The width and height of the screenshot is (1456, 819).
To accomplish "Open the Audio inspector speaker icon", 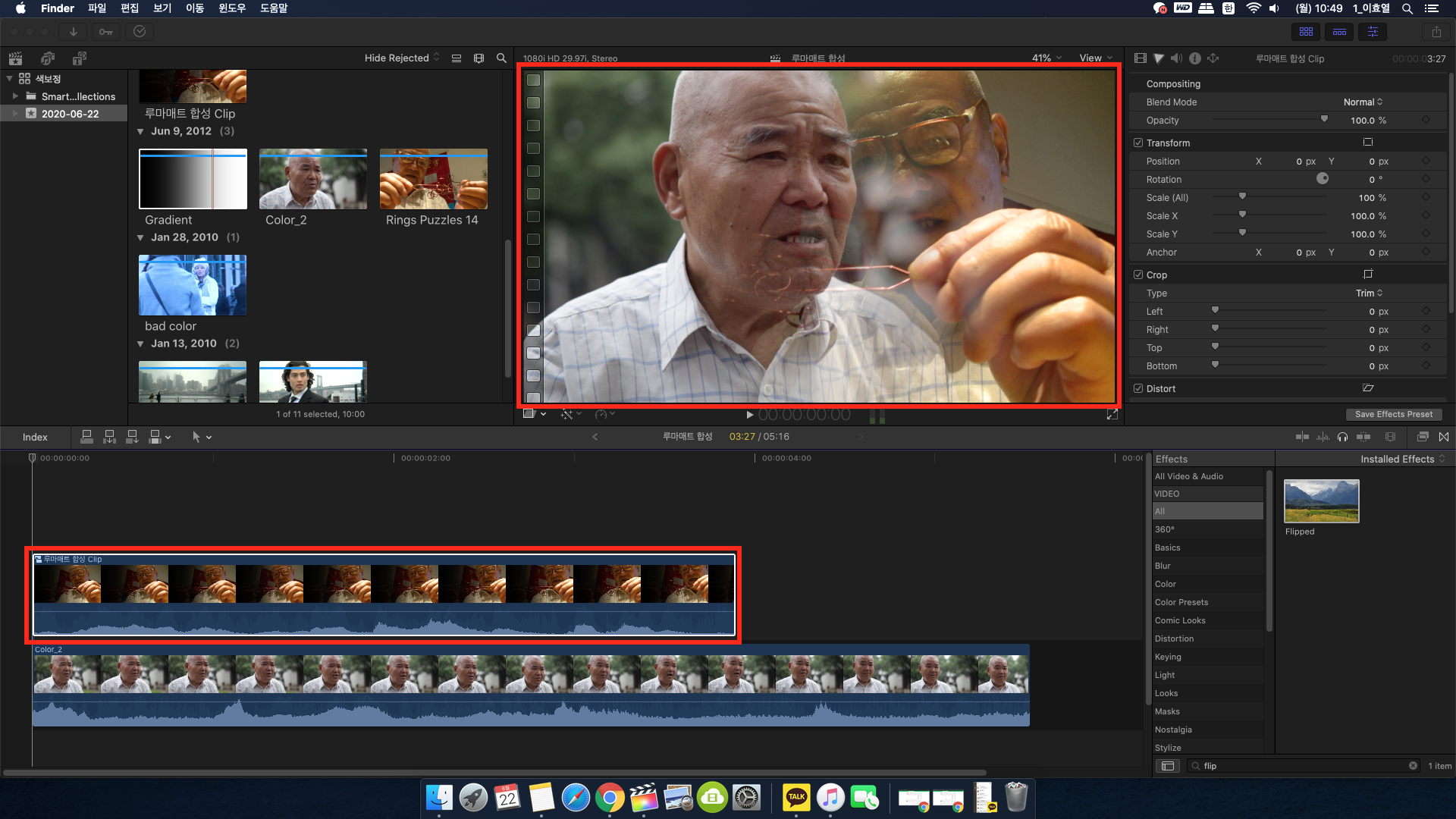I will pyautogui.click(x=1176, y=58).
